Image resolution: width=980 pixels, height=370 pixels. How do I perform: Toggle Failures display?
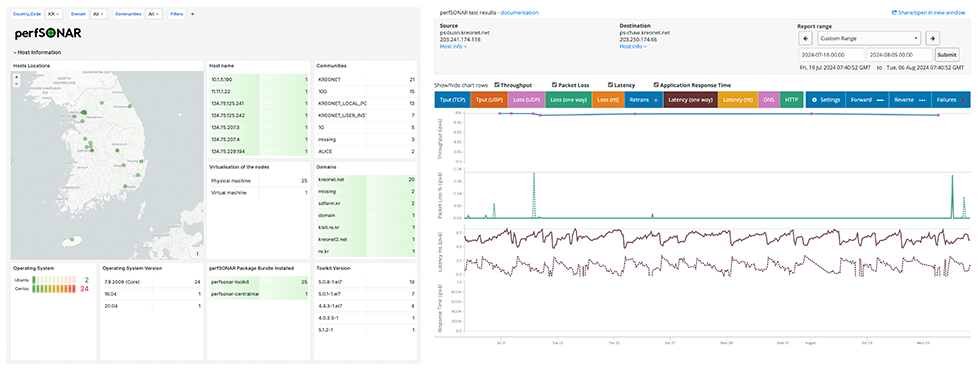click(951, 99)
